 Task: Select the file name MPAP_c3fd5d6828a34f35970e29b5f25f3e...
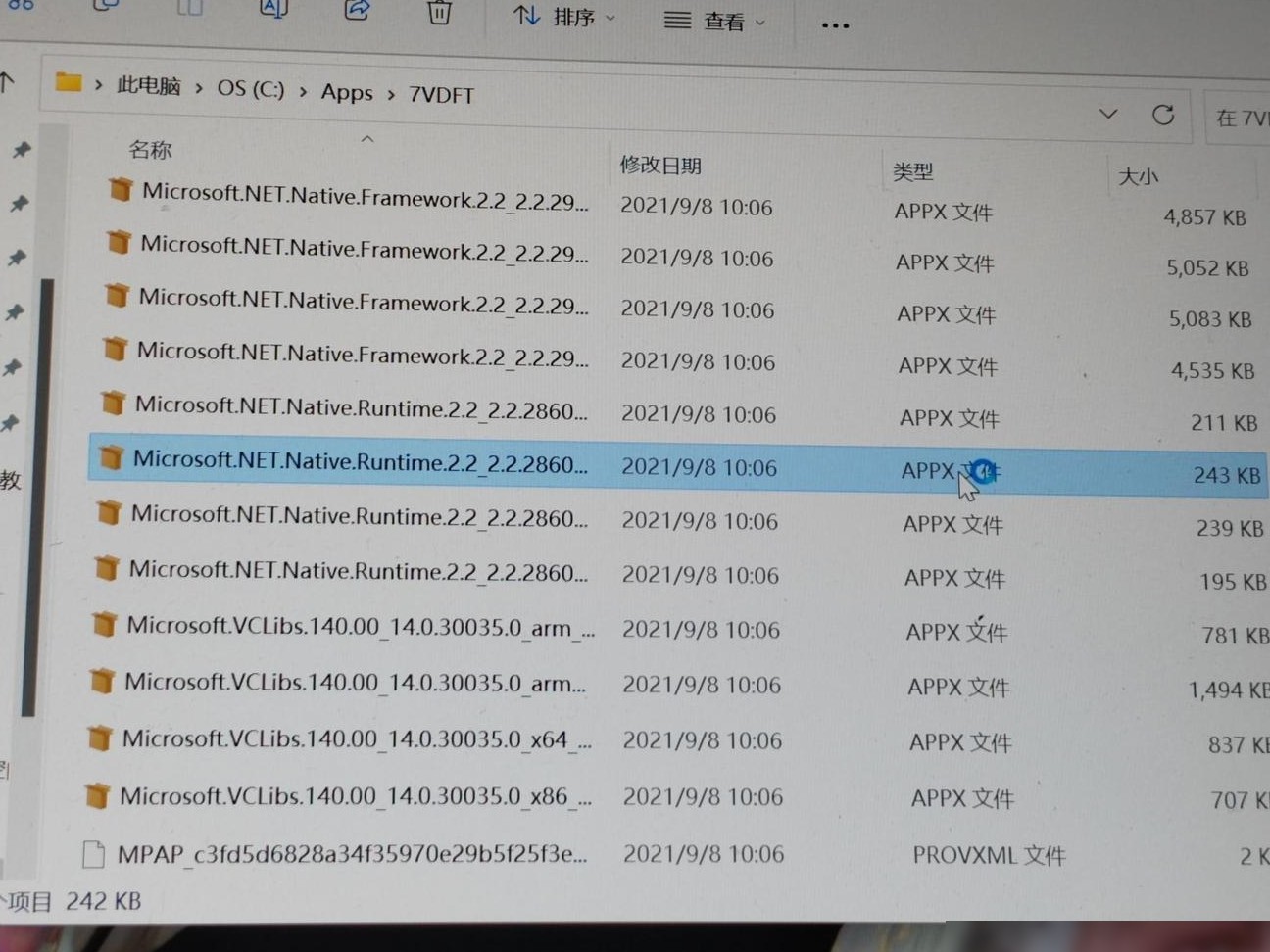(x=353, y=854)
